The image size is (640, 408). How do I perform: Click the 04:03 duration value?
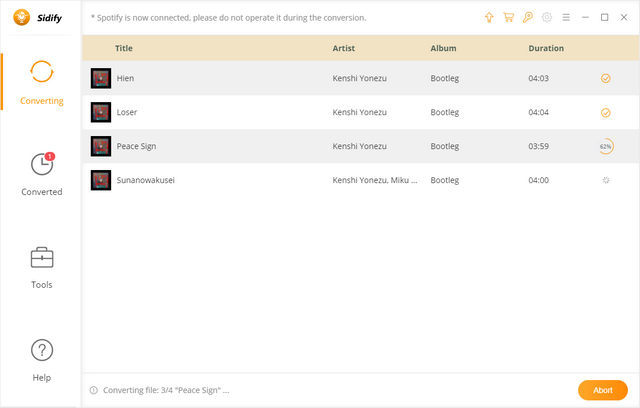point(538,78)
